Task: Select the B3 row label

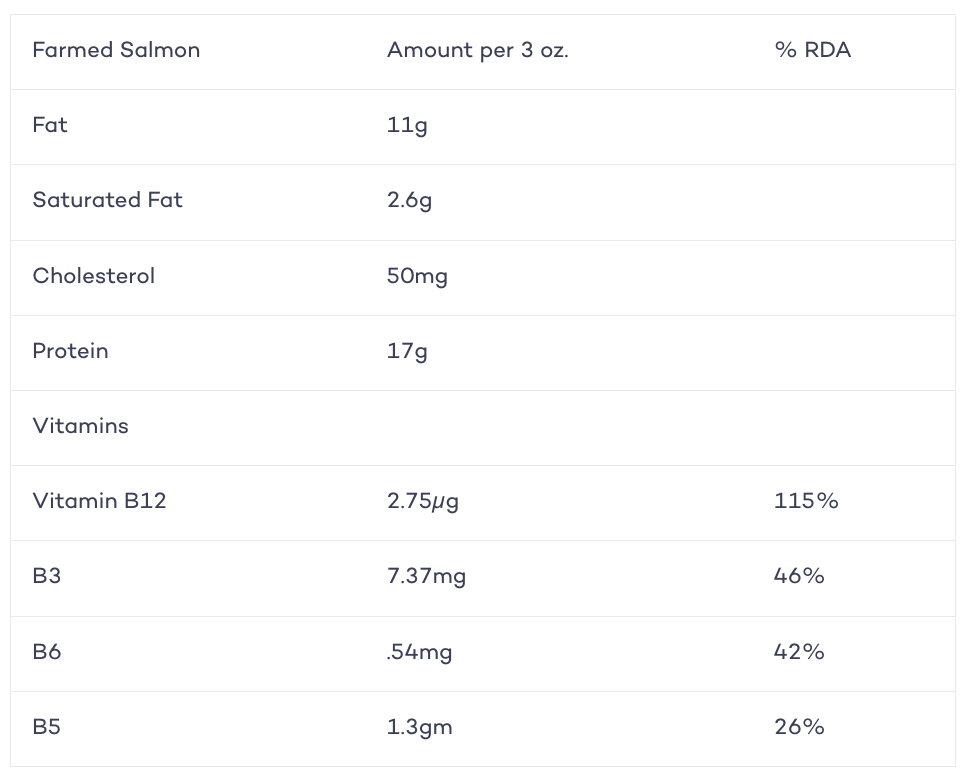Action: click(46, 576)
